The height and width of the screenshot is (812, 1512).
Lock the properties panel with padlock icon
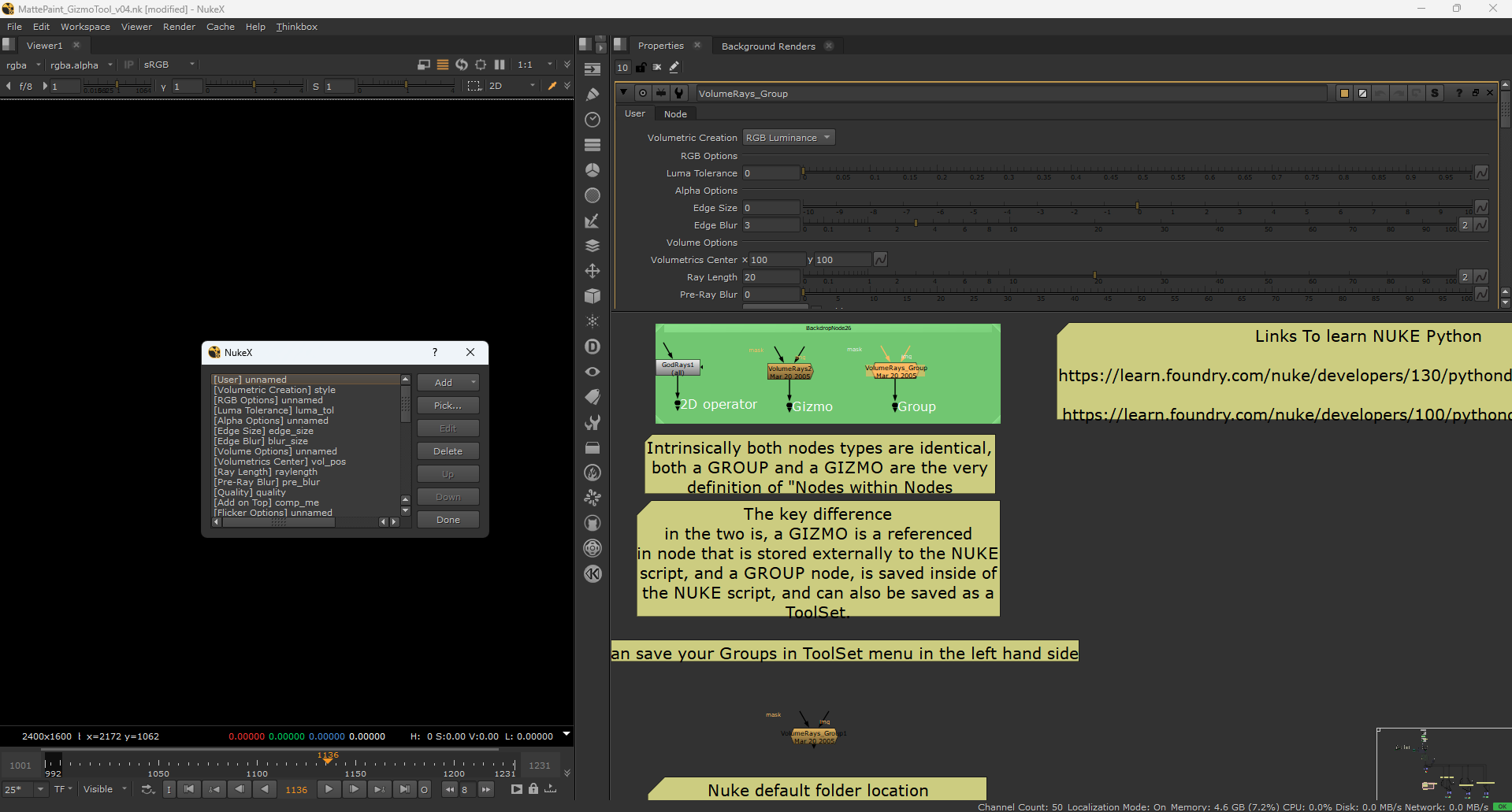[x=641, y=68]
